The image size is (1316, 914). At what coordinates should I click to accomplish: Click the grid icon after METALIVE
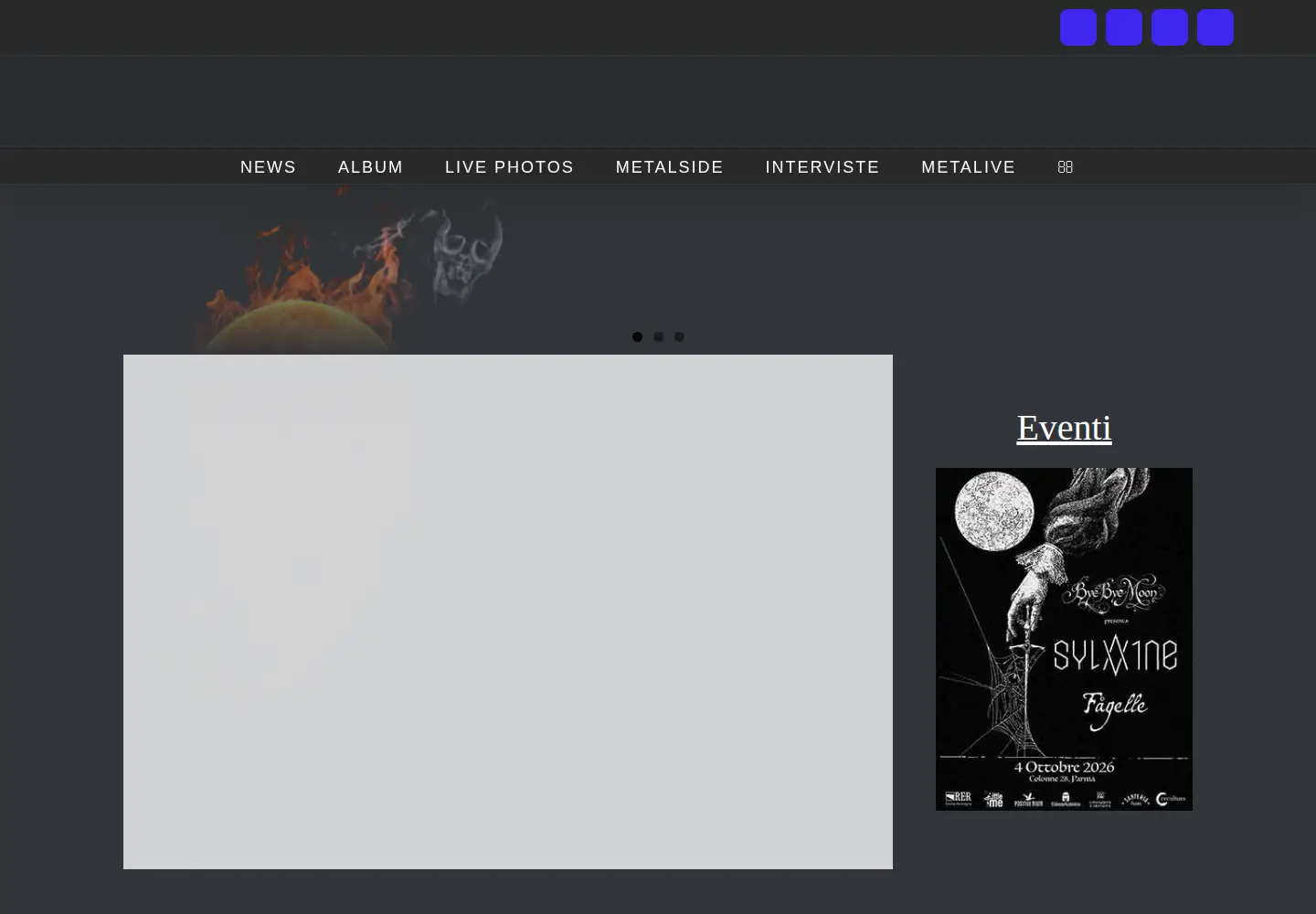tap(1065, 167)
